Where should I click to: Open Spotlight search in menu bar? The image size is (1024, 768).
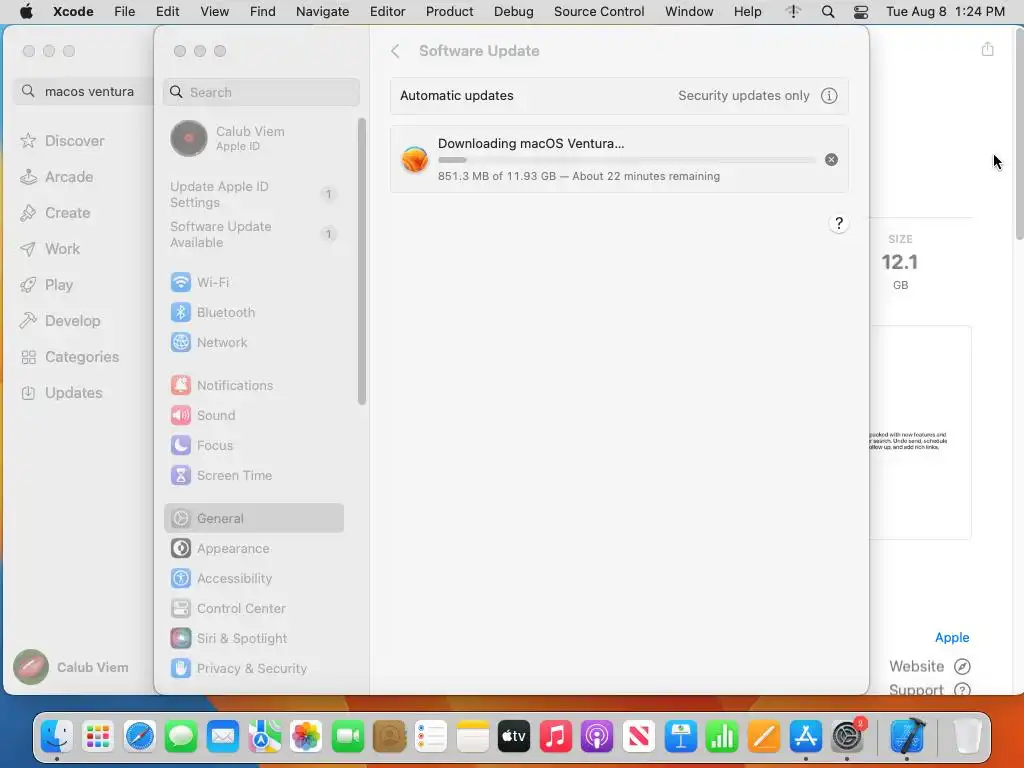(827, 11)
